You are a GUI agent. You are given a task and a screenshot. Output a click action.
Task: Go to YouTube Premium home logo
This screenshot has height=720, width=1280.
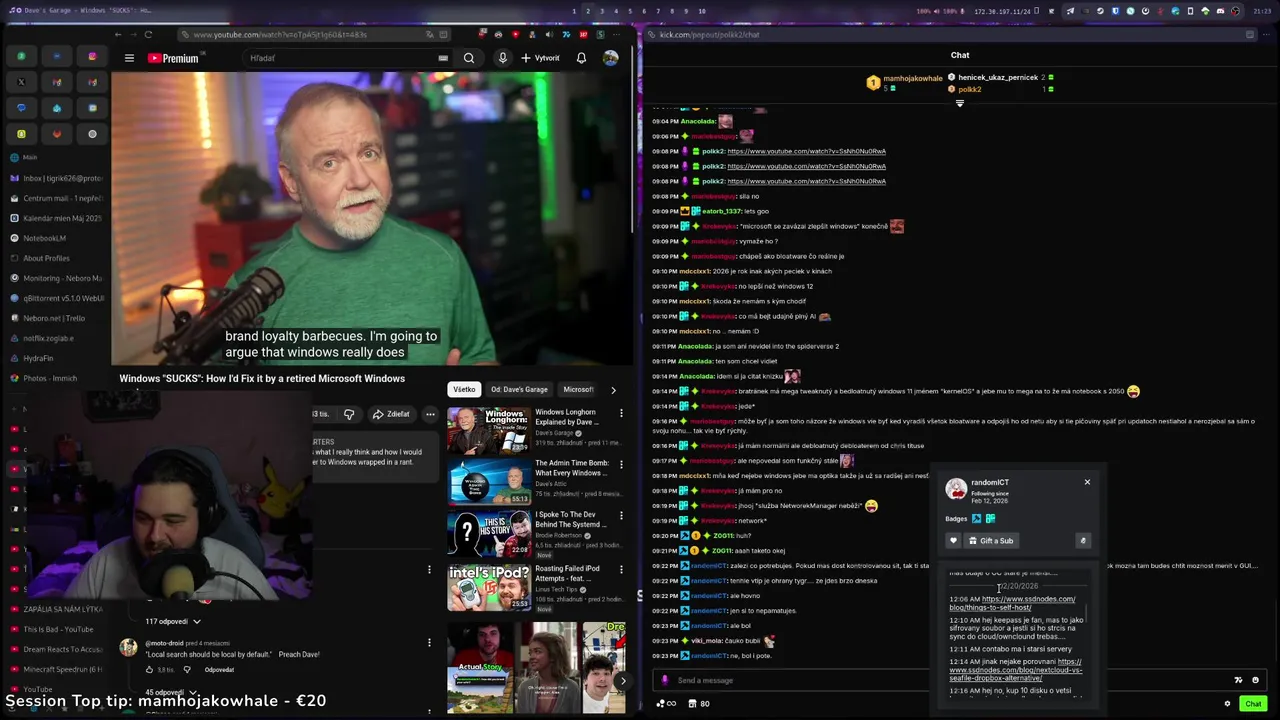pos(173,58)
